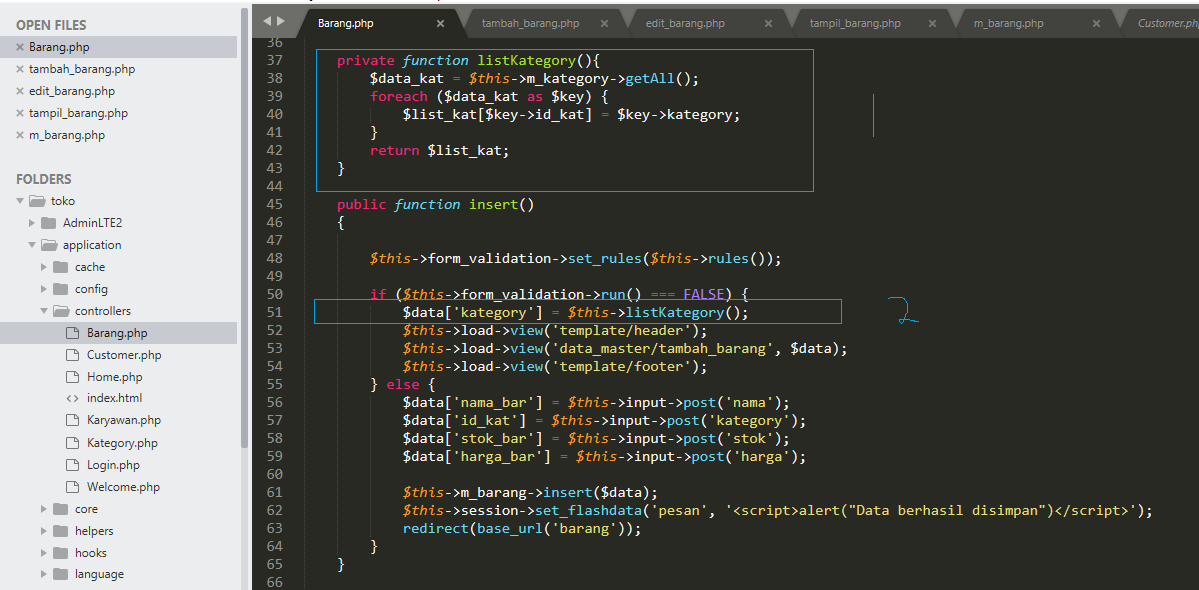Open Home.php in the controllers folder
This screenshot has height=590, width=1199.
point(114,378)
